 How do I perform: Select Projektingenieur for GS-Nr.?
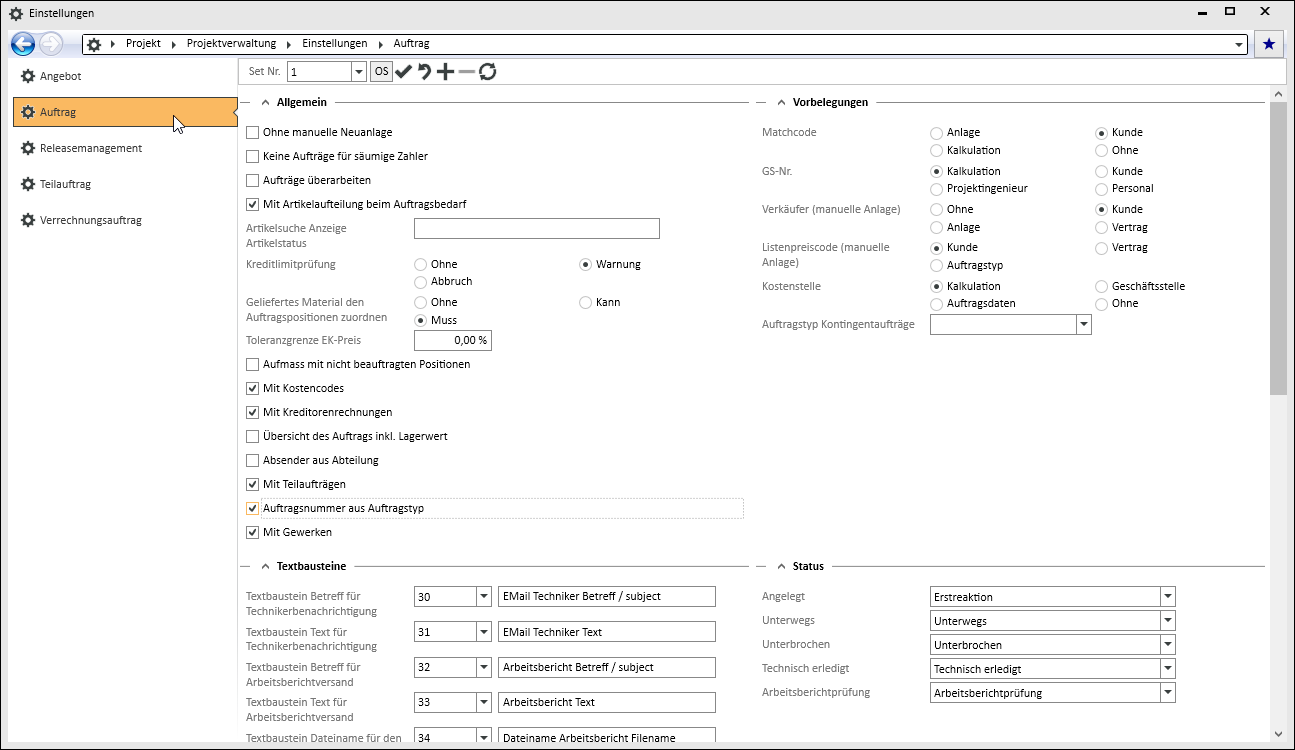coord(936,189)
